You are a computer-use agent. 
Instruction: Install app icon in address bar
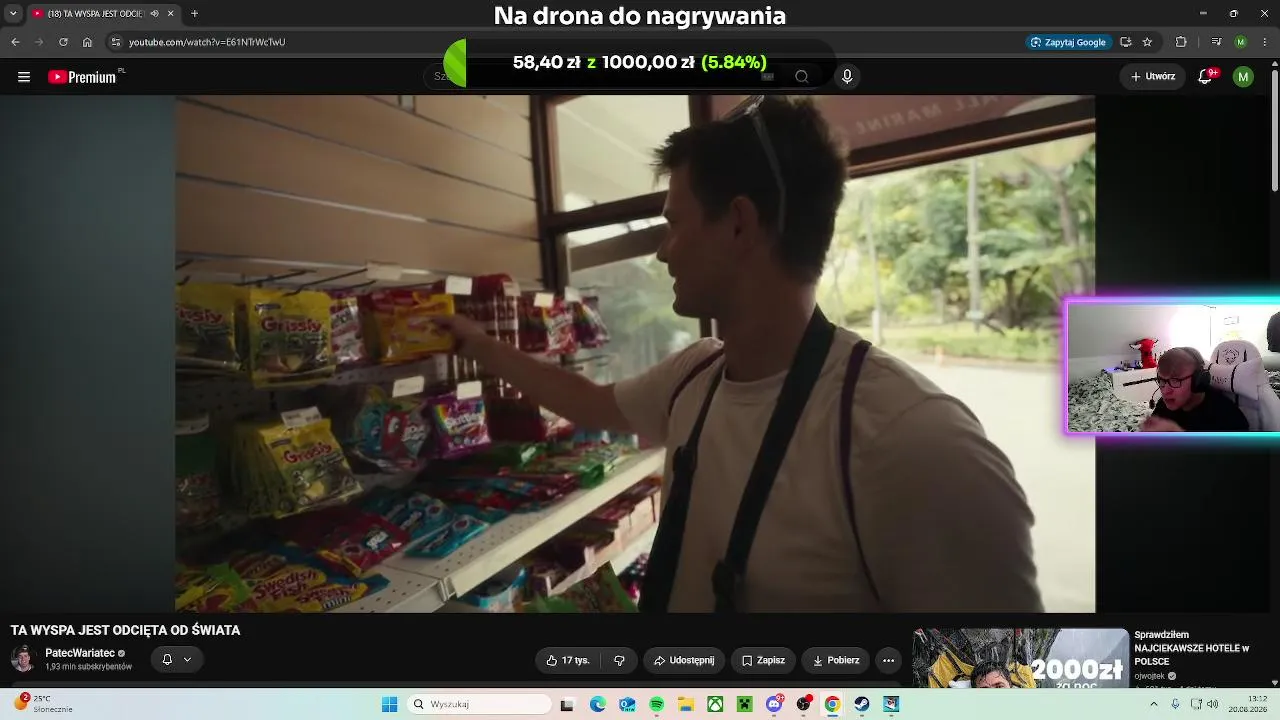point(1126,42)
